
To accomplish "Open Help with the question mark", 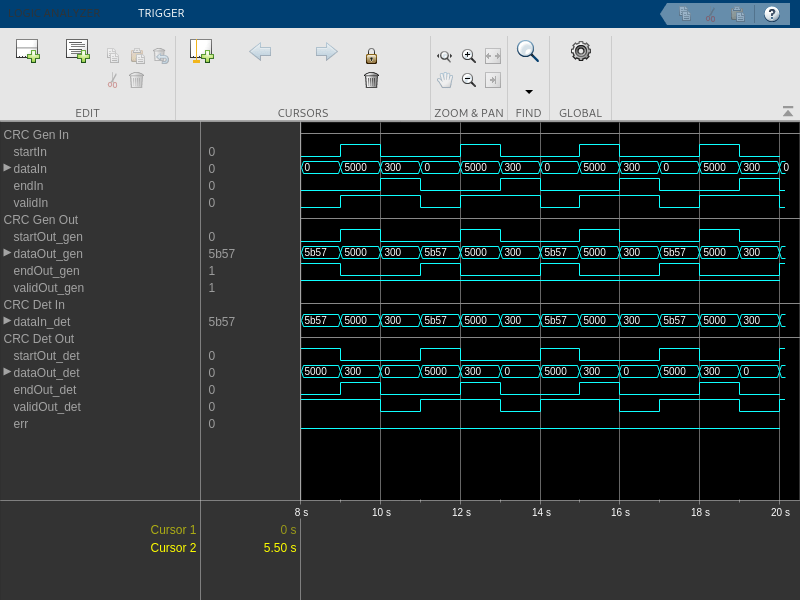I will point(771,13).
